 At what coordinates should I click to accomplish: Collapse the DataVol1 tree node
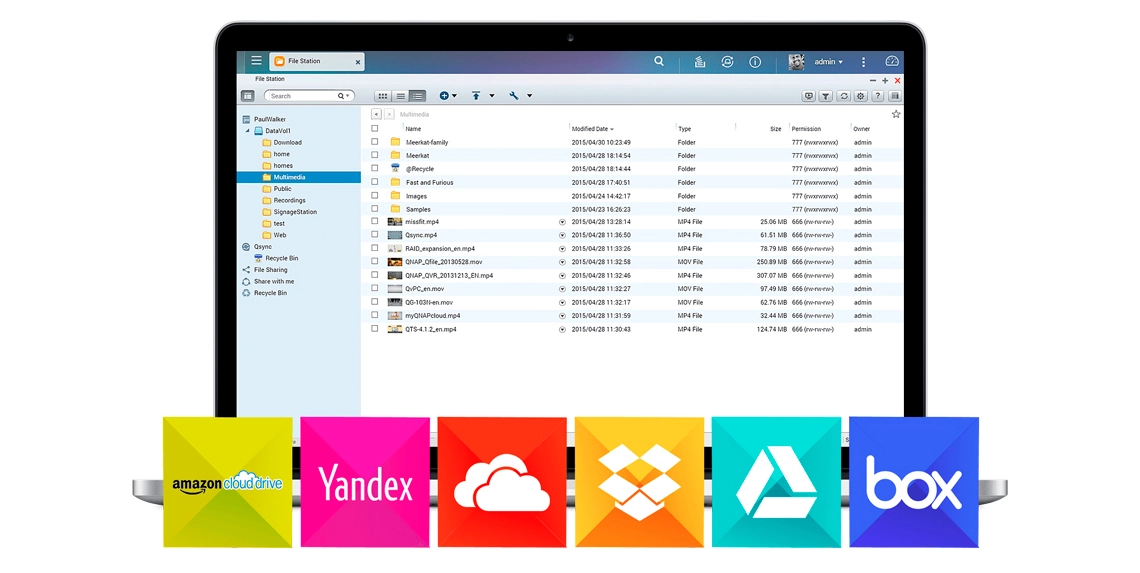coord(247,131)
